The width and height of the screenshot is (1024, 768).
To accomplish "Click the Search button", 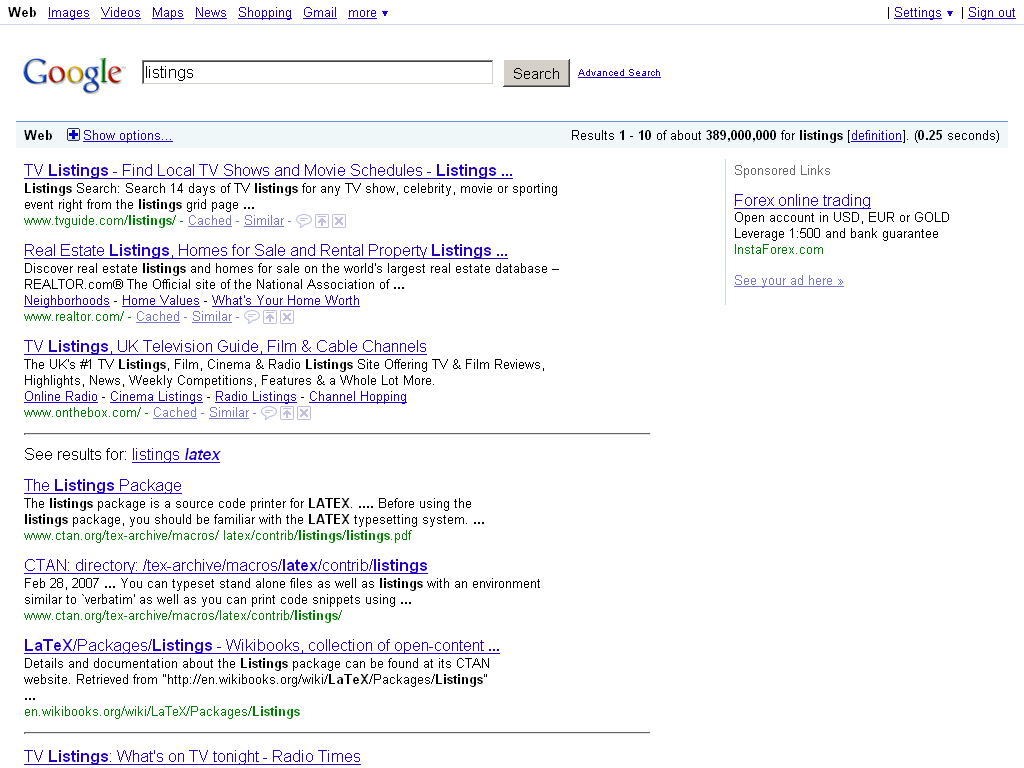I will pyautogui.click(x=536, y=73).
